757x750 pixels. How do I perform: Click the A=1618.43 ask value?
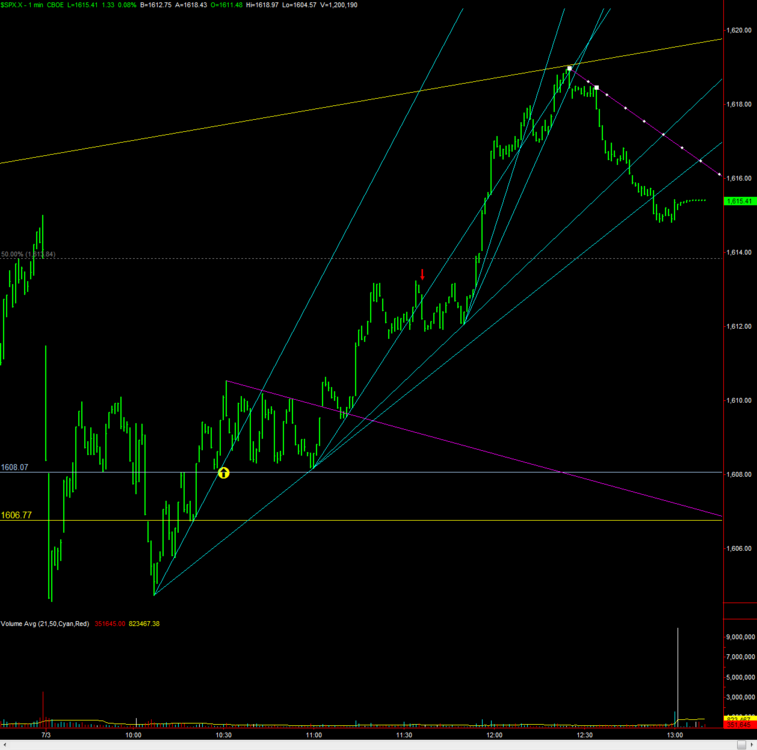click(x=191, y=5)
